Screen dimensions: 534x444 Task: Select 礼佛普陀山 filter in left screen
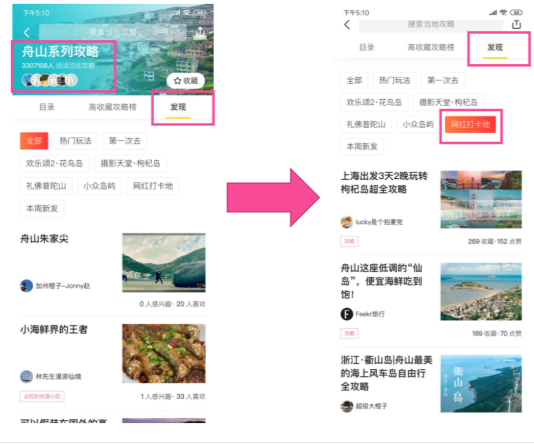point(46,186)
